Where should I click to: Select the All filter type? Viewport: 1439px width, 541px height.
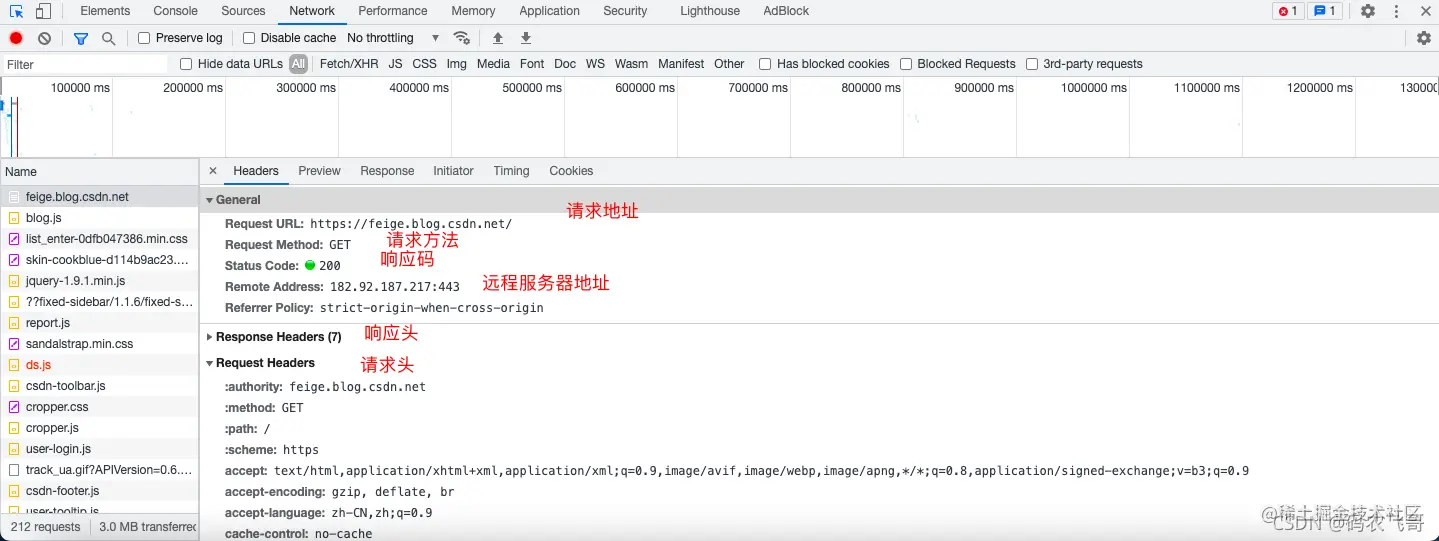[x=298, y=64]
